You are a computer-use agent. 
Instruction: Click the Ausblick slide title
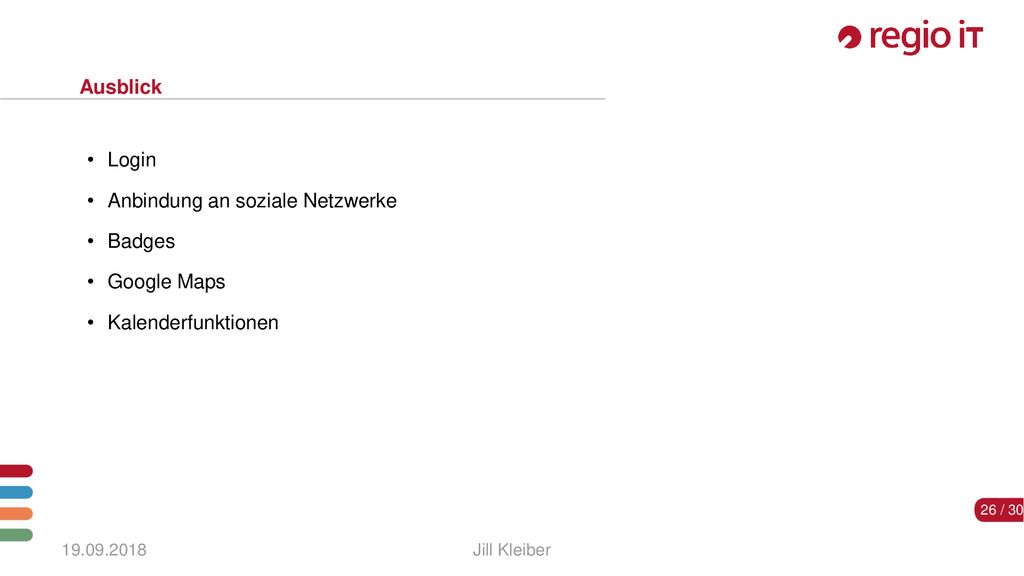[121, 87]
